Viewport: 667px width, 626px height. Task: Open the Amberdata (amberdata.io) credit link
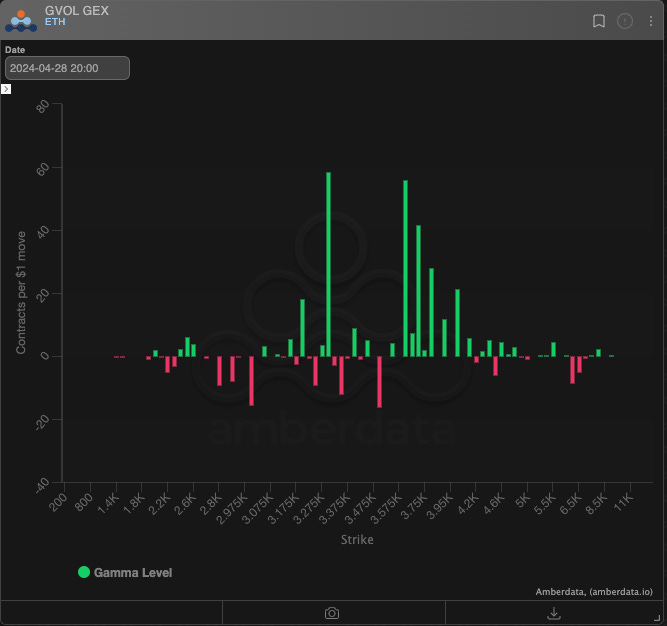tap(594, 592)
